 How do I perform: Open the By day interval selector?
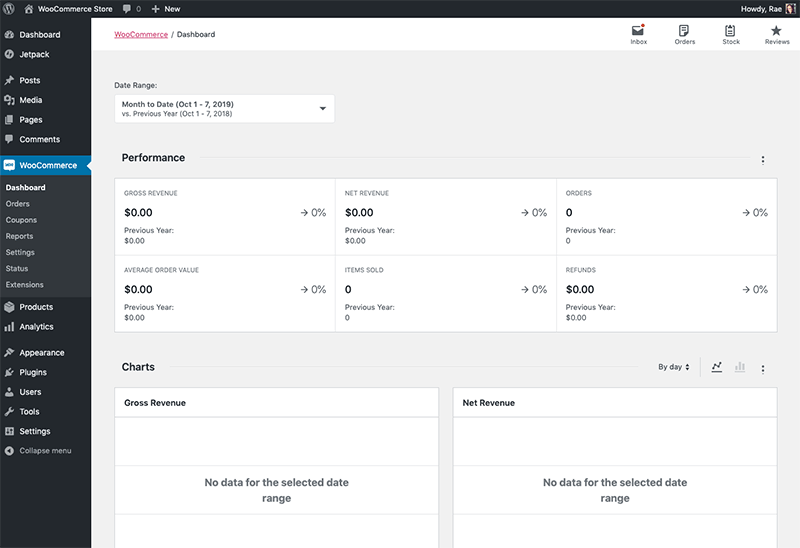pyautogui.click(x=673, y=367)
